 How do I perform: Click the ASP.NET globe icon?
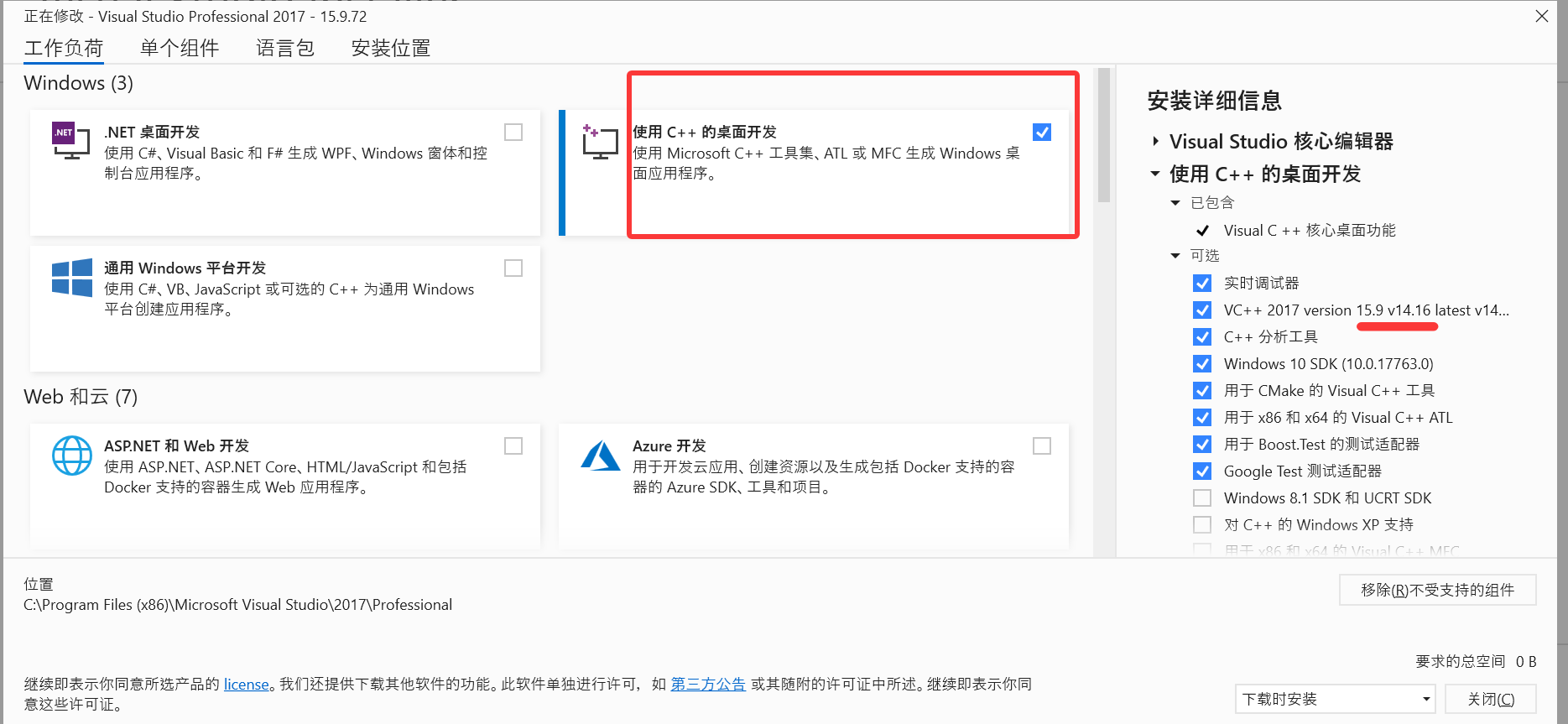coord(72,456)
